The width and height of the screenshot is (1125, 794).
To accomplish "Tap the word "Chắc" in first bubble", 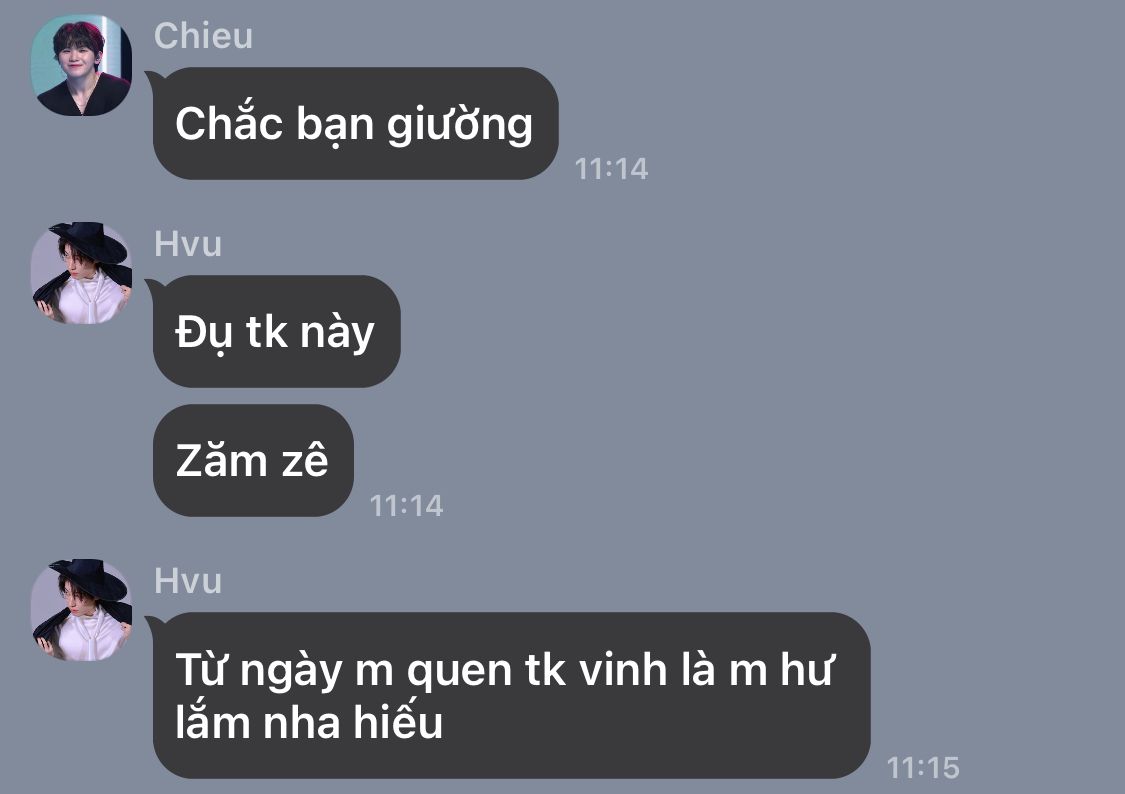I will click(x=229, y=122).
